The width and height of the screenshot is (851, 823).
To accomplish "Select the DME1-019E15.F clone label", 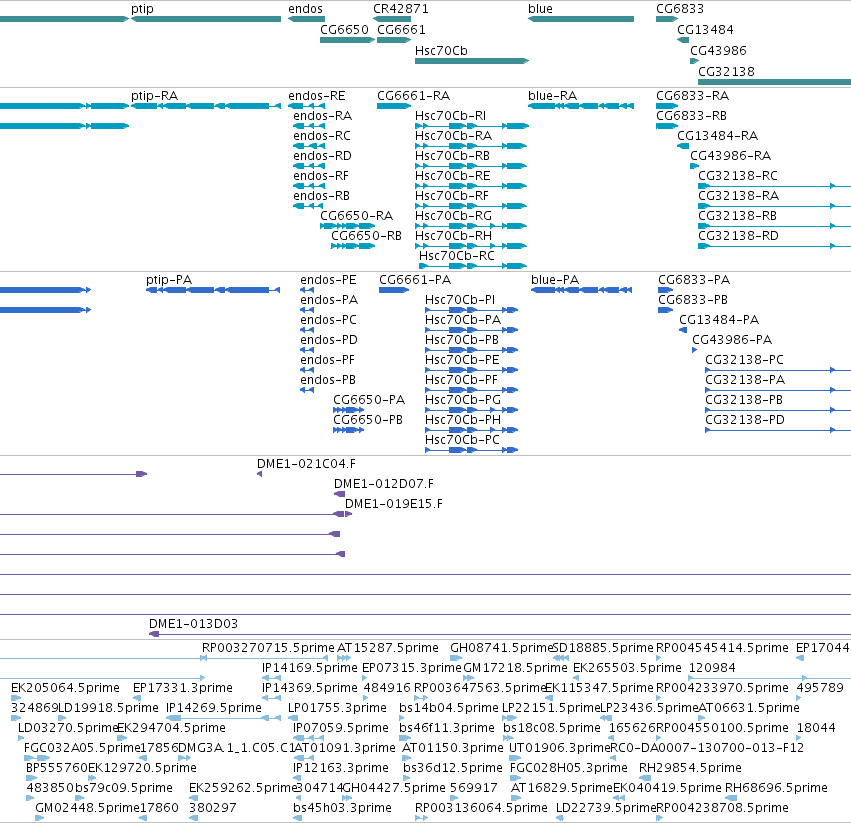I will pos(394,504).
